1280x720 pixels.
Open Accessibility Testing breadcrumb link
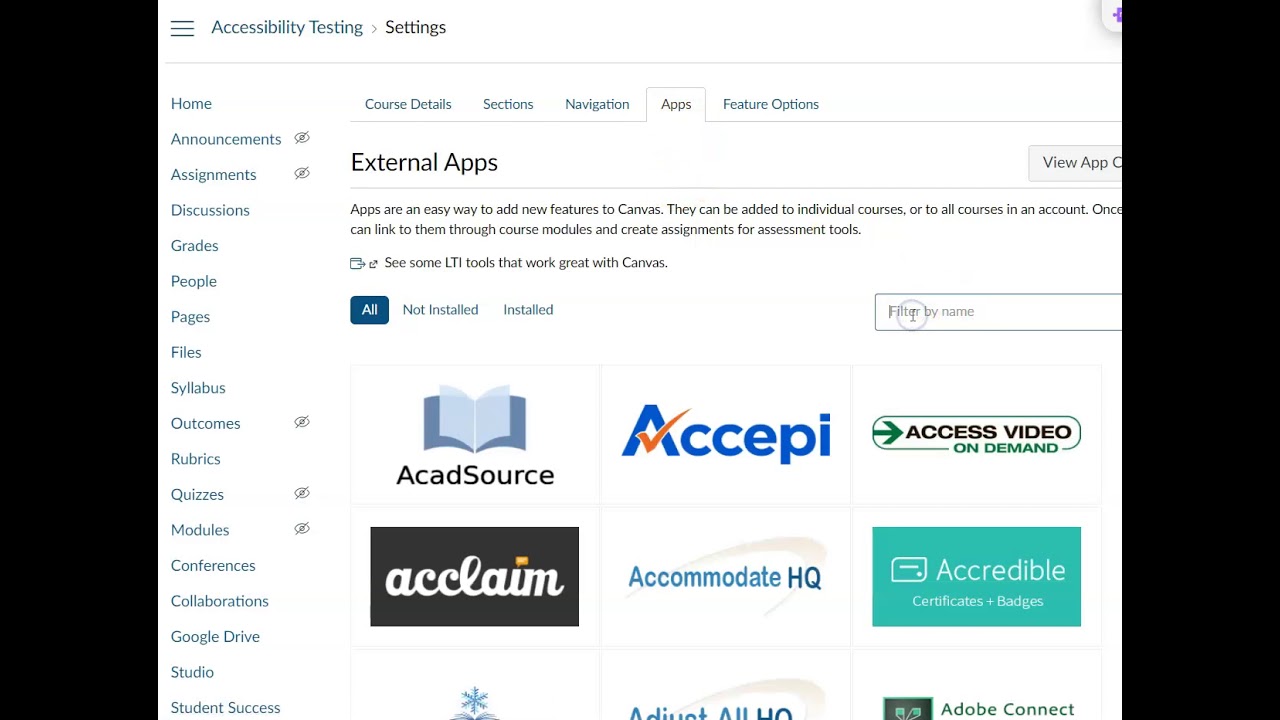pyautogui.click(x=287, y=28)
